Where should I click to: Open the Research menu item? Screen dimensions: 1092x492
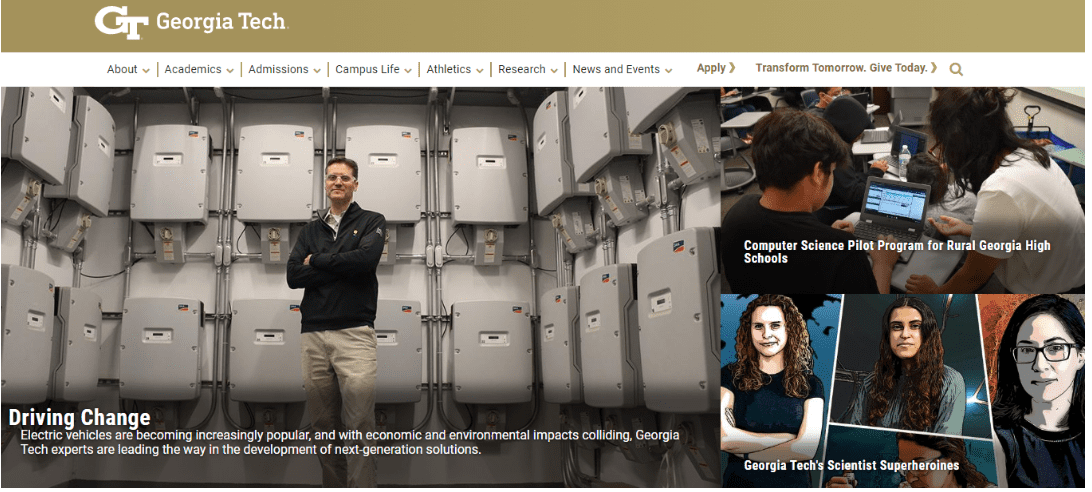coord(522,69)
